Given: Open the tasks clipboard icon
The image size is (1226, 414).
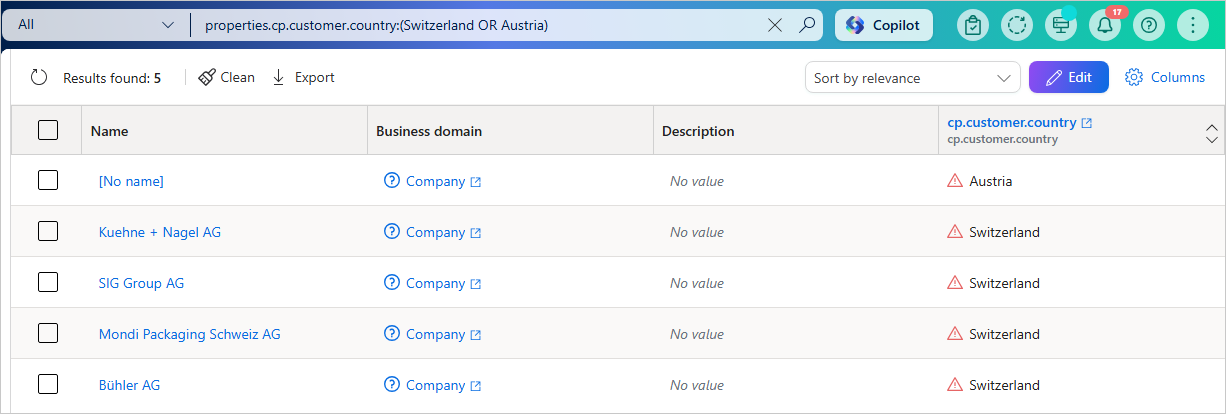Looking at the screenshot, I should [x=973, y=25].
